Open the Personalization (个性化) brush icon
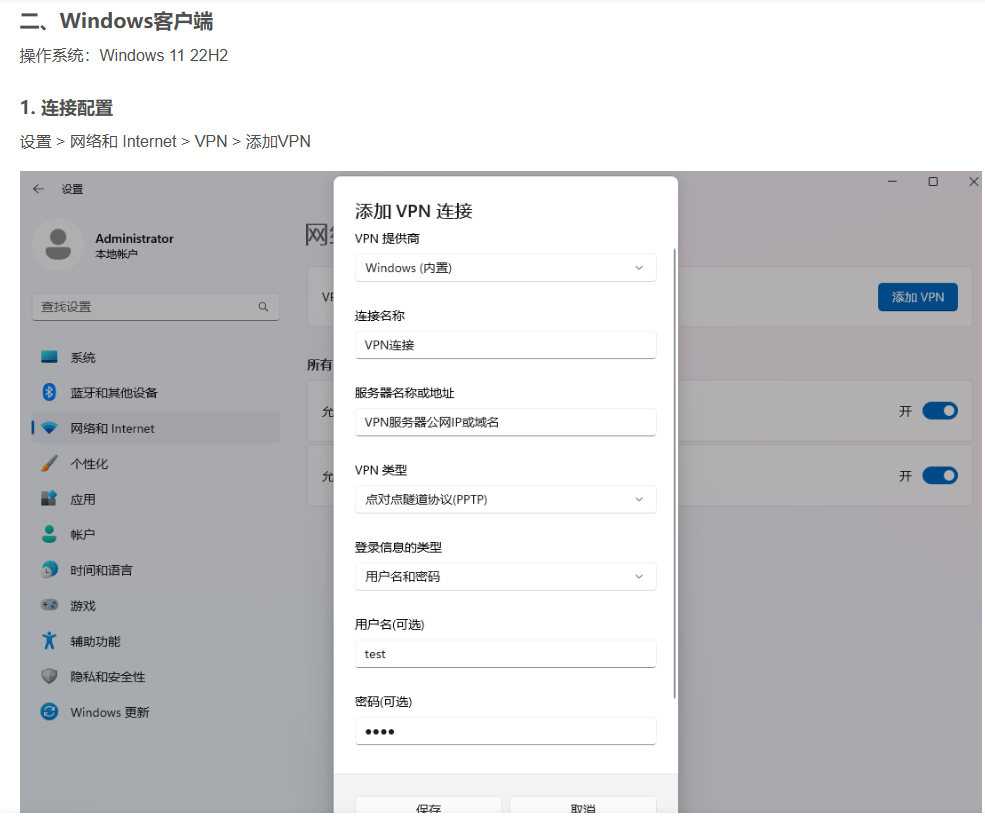This screenshot has height=820, width=985. 49,463
